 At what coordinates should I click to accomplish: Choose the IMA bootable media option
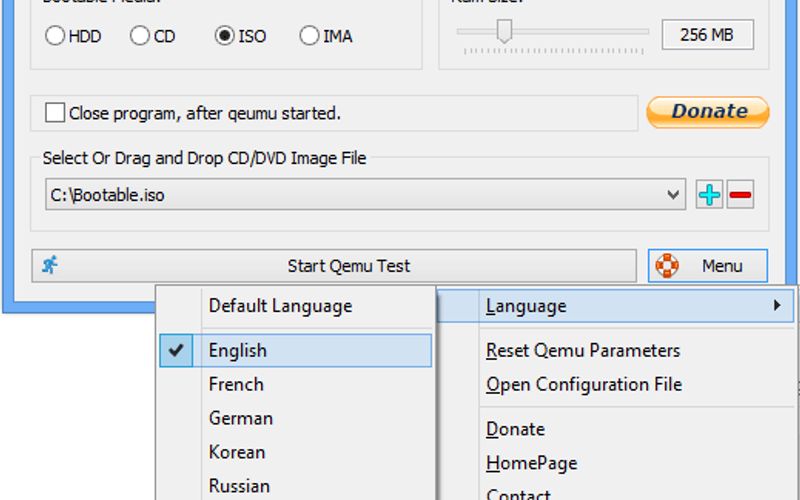pyautogui.click(x=310, y=36)
